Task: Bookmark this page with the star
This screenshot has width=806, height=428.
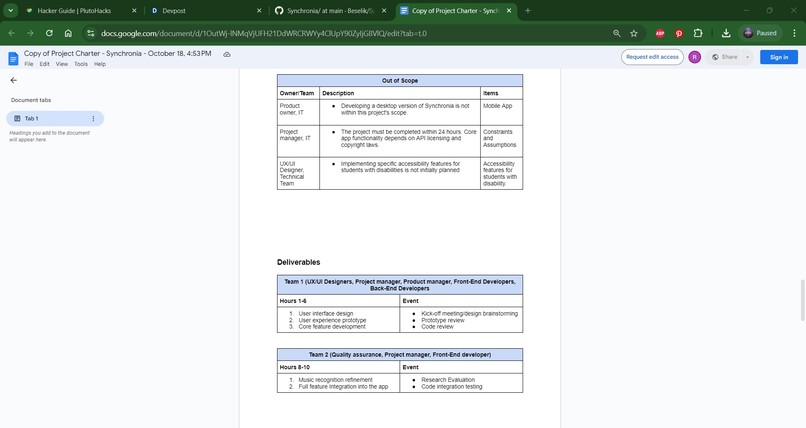Action: coord(634,33)
